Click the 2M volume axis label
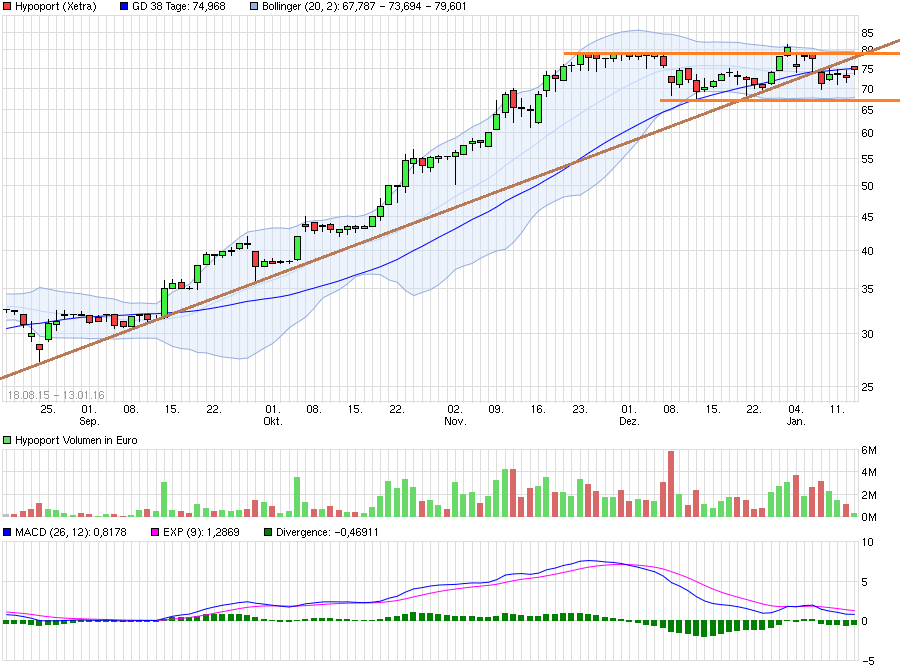 [869, 495]
